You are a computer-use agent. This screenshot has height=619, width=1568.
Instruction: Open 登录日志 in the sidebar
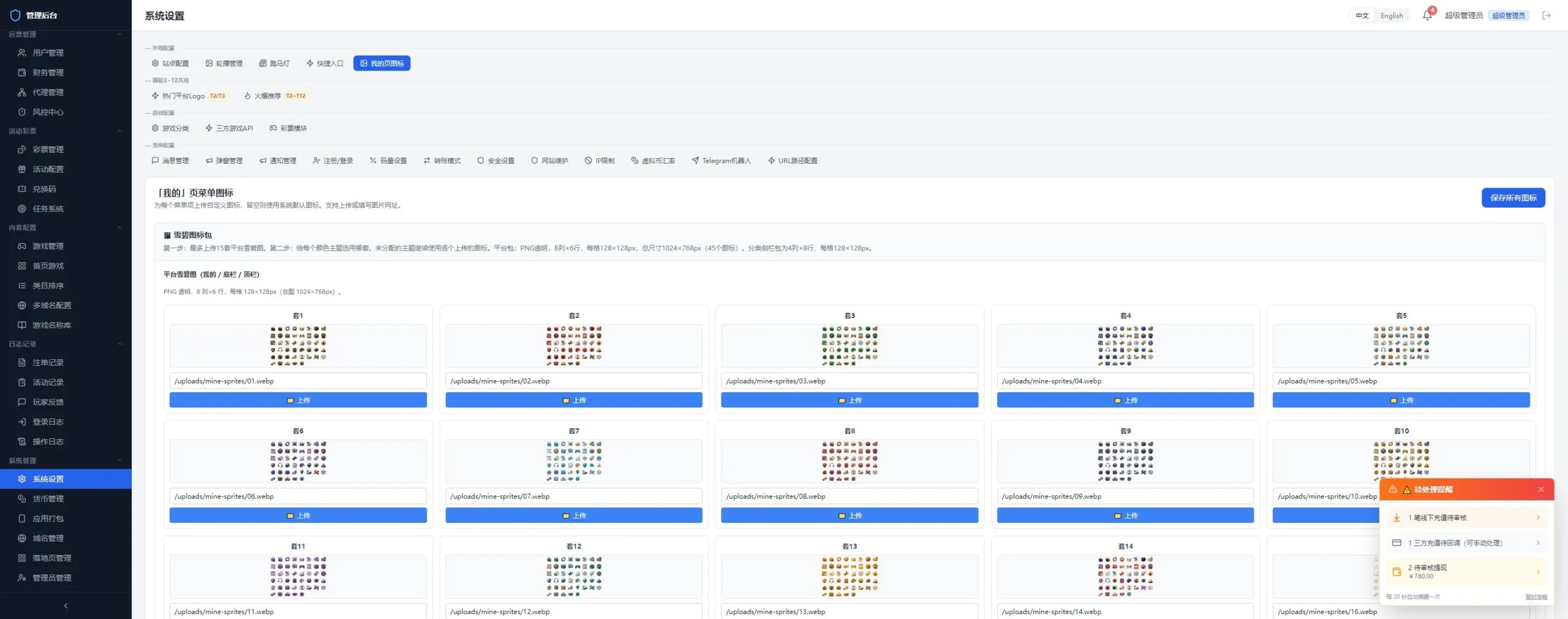66,422
